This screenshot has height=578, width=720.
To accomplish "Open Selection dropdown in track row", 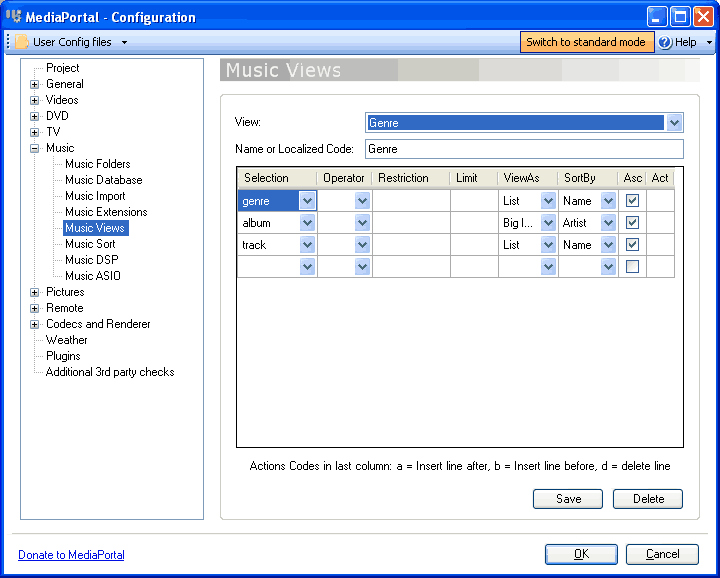I will (x=307, y=244).
